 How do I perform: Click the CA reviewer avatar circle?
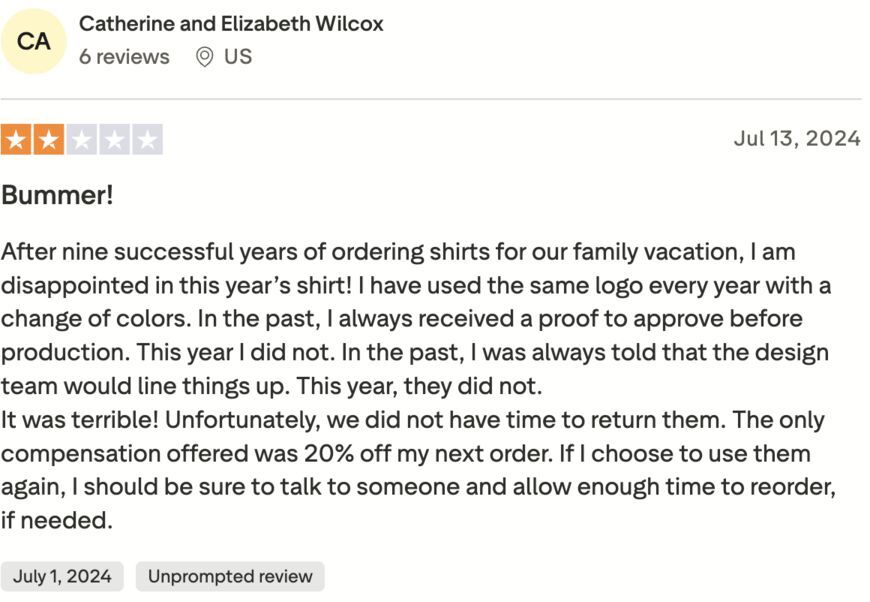coord(34,41)
